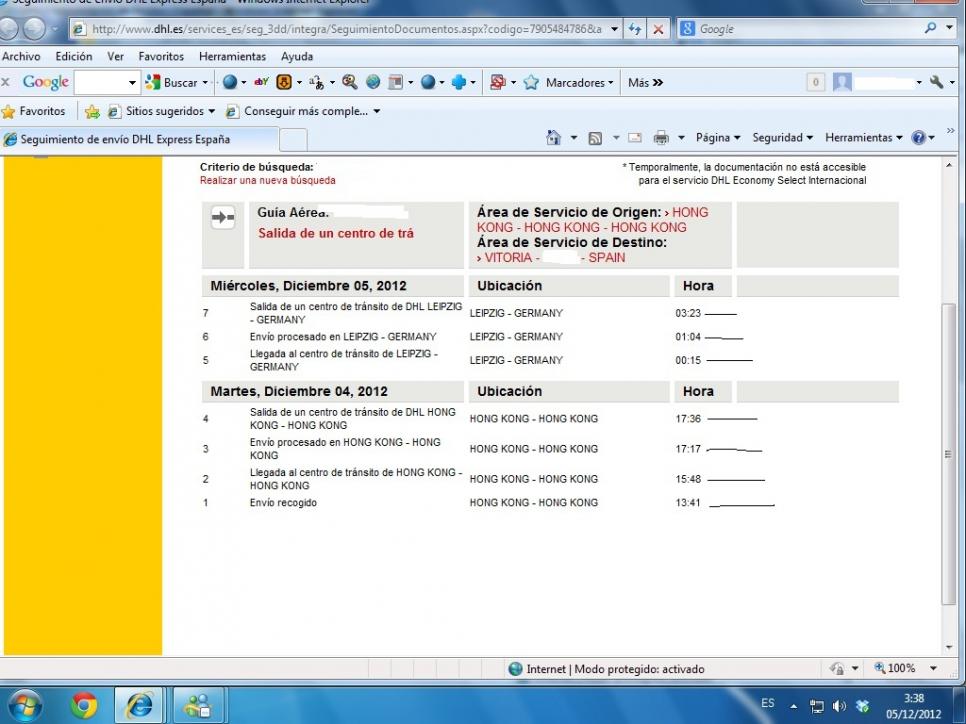Open the Ver menu
Image resolution: width=966 pixels, height=724 pixels.
coord(115,56)
